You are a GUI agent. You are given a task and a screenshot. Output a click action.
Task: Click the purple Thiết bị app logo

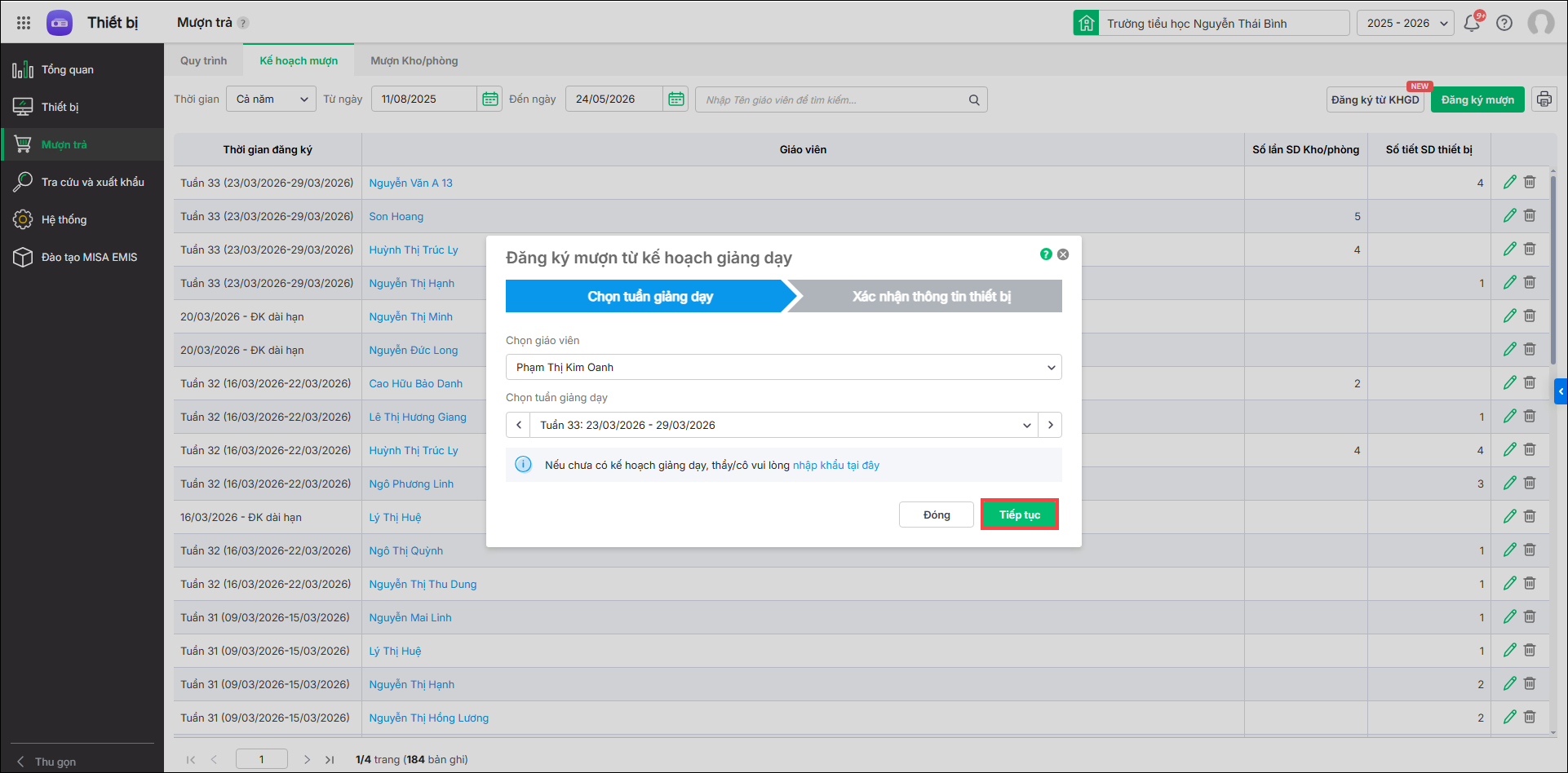(x=60, y=23)
